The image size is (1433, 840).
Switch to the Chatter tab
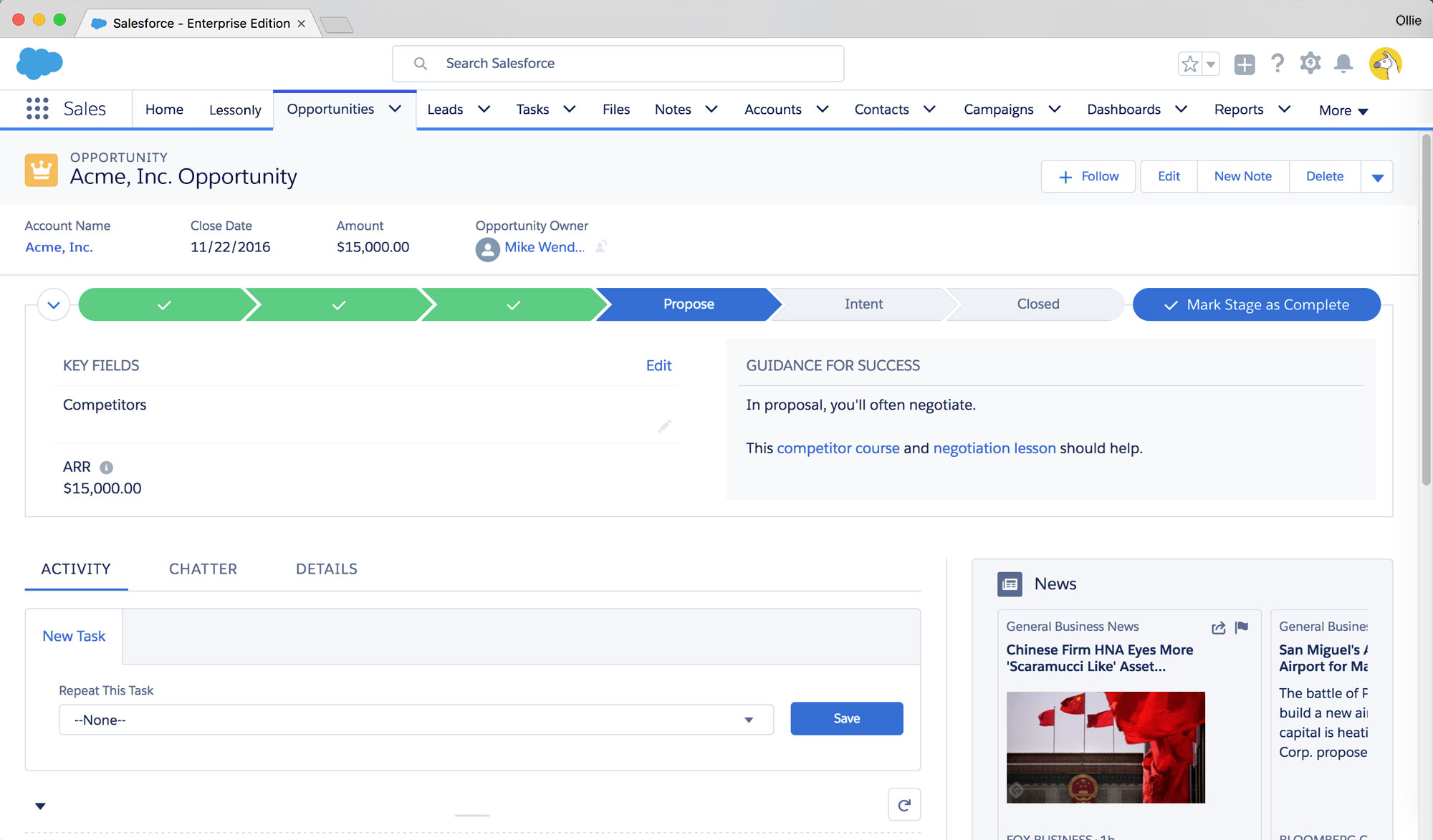203,569
